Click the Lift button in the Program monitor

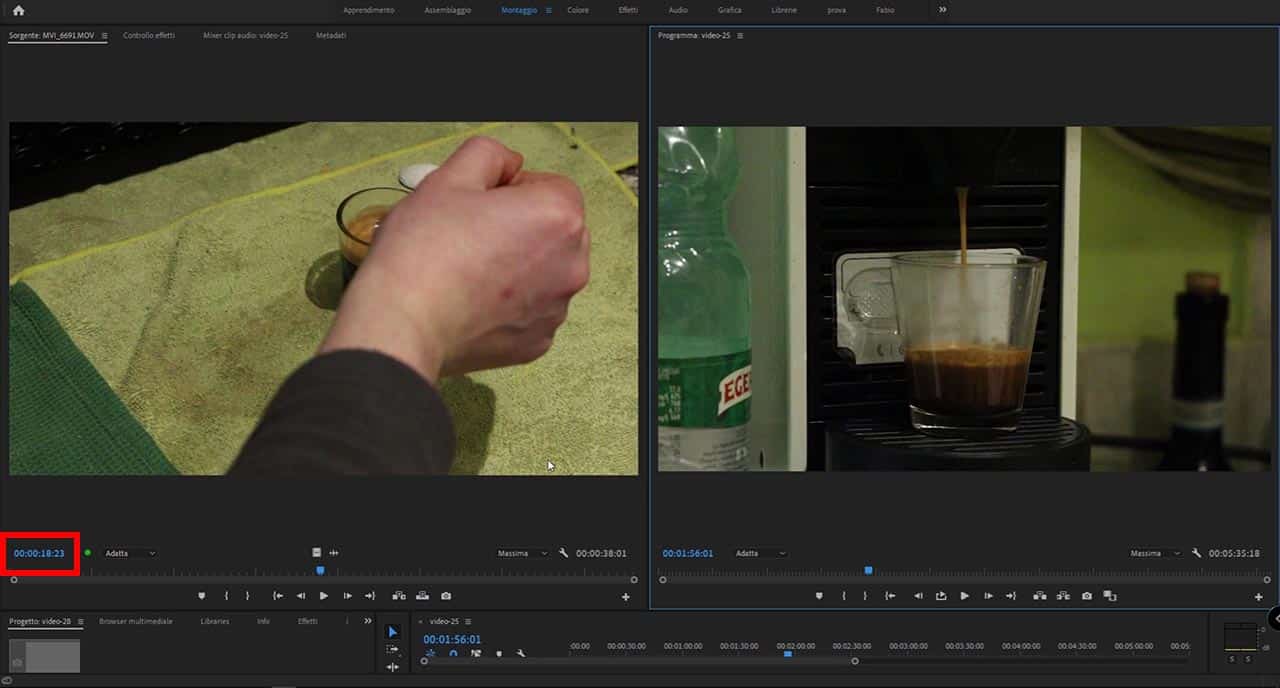pyautogui.click(x=1040, y=596)
